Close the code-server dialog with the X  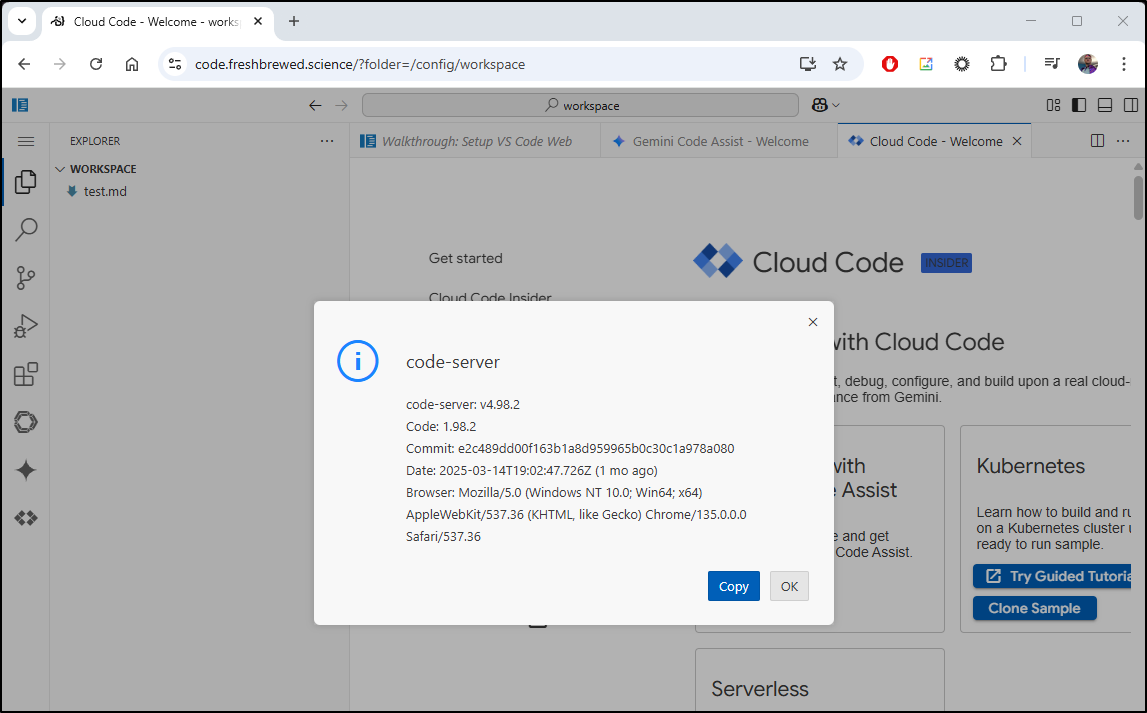point(813,322)
